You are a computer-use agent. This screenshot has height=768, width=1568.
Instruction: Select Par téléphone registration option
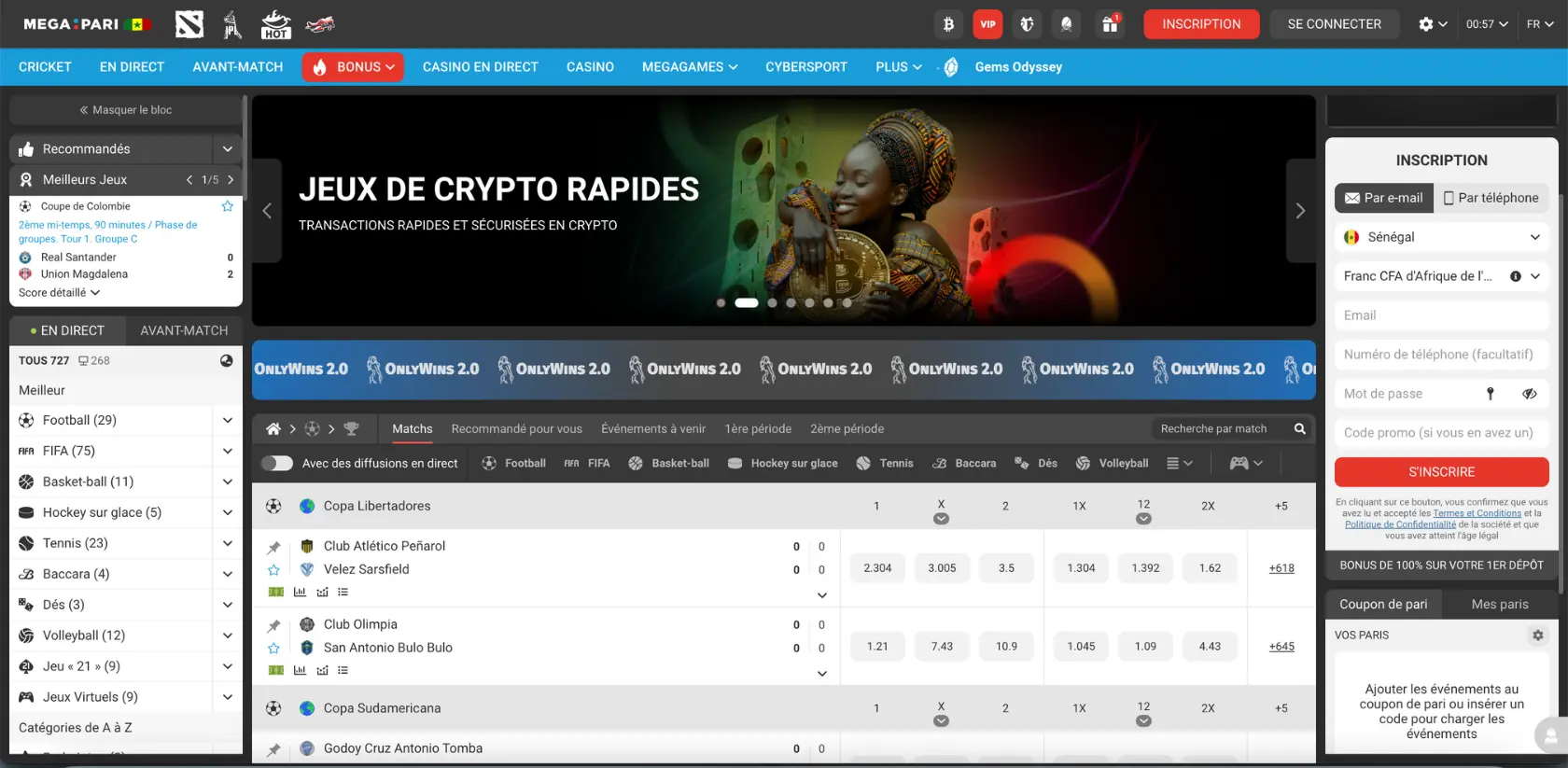1491,198
